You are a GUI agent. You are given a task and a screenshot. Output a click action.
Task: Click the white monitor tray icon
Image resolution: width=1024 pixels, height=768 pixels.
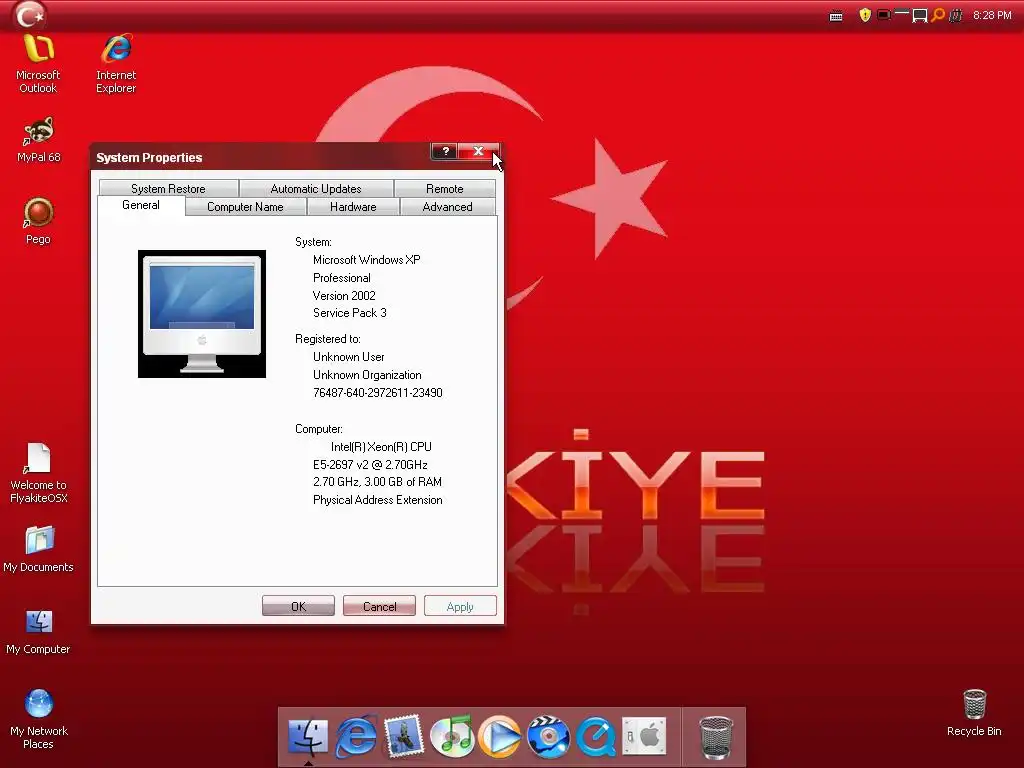[920, 15]
